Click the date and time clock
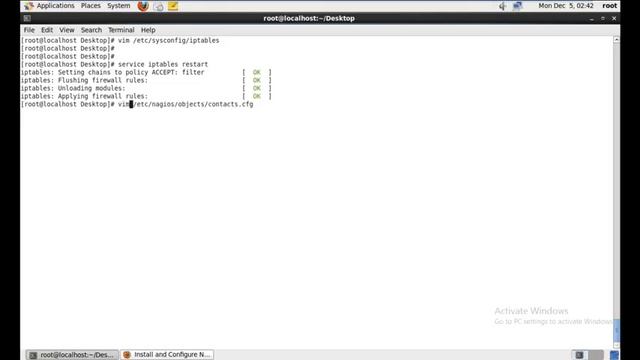 [566, 6]
